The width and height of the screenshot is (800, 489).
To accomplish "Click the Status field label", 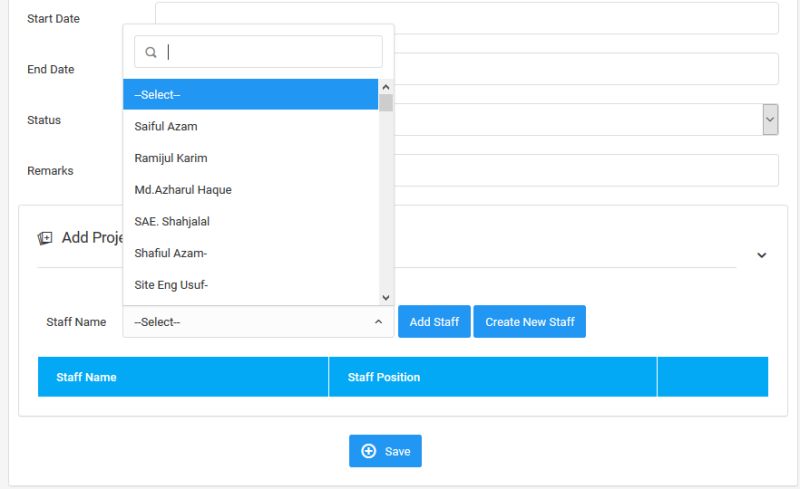I will [44, 120].
